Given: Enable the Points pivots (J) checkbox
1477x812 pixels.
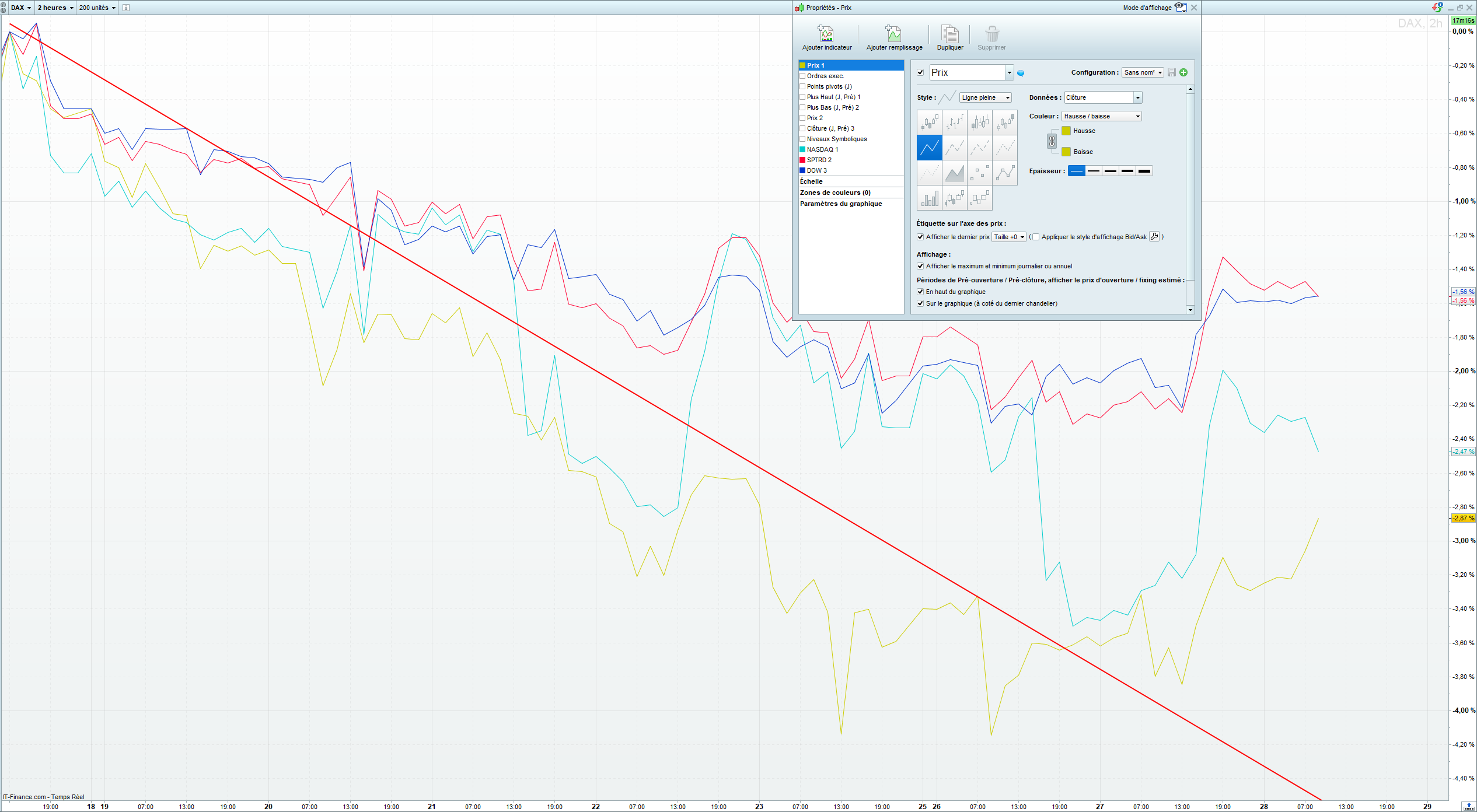Looking at the screenshot, I should pyautogui.click(x=802, y=86).
